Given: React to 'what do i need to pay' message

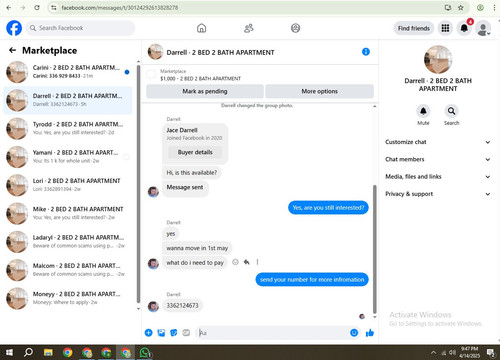Looking at the screenshot, I should (x=235, y=262).
